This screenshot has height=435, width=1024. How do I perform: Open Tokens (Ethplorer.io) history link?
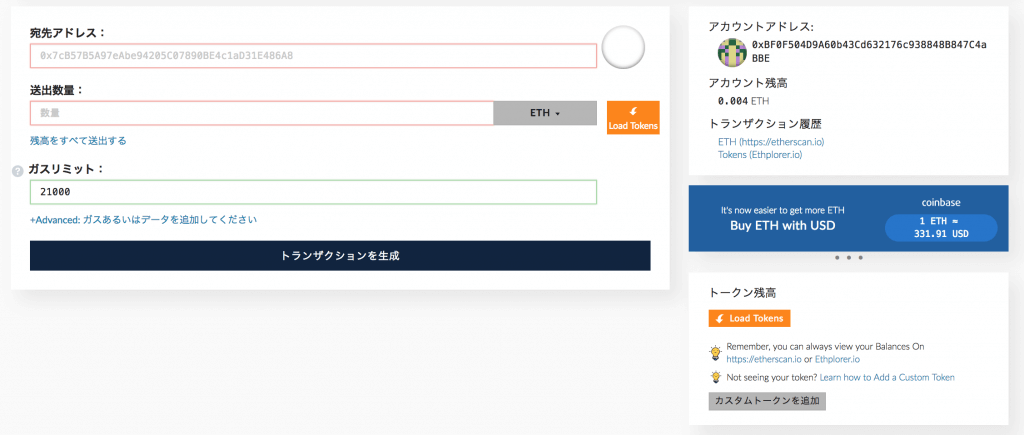[760, 155]
